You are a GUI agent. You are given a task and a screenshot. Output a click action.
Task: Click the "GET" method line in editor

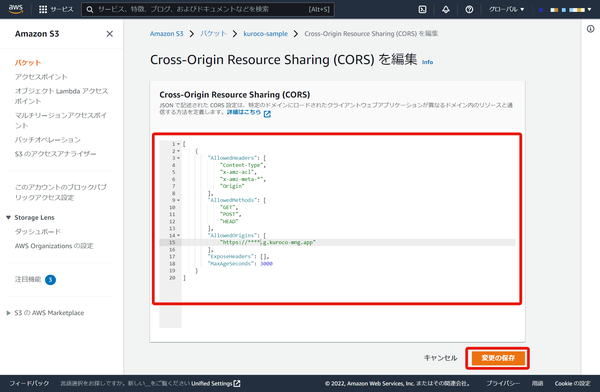(229, 207)
